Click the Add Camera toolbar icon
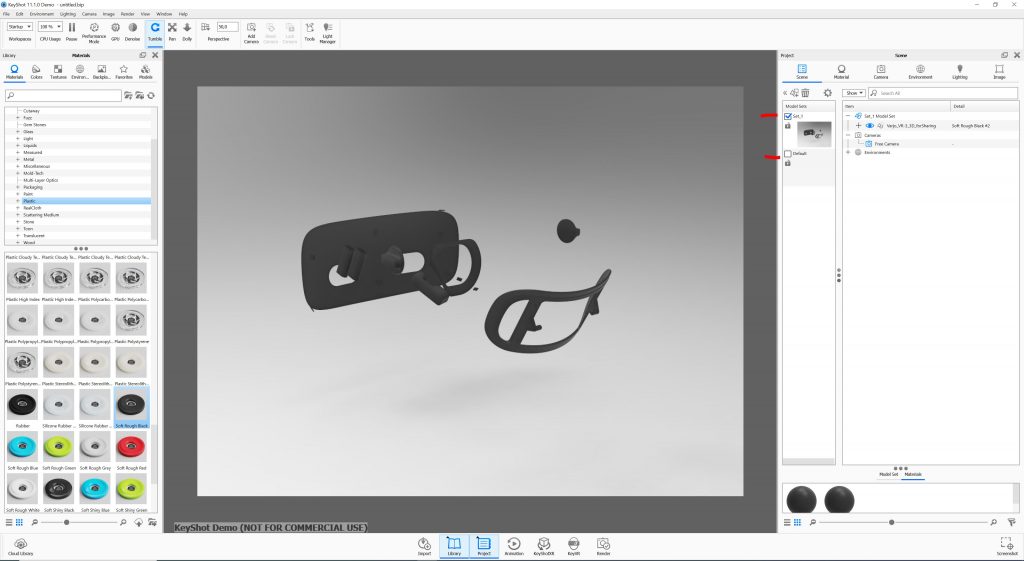Viewport: 1024px width, 561px height. [x=251, y=31]
